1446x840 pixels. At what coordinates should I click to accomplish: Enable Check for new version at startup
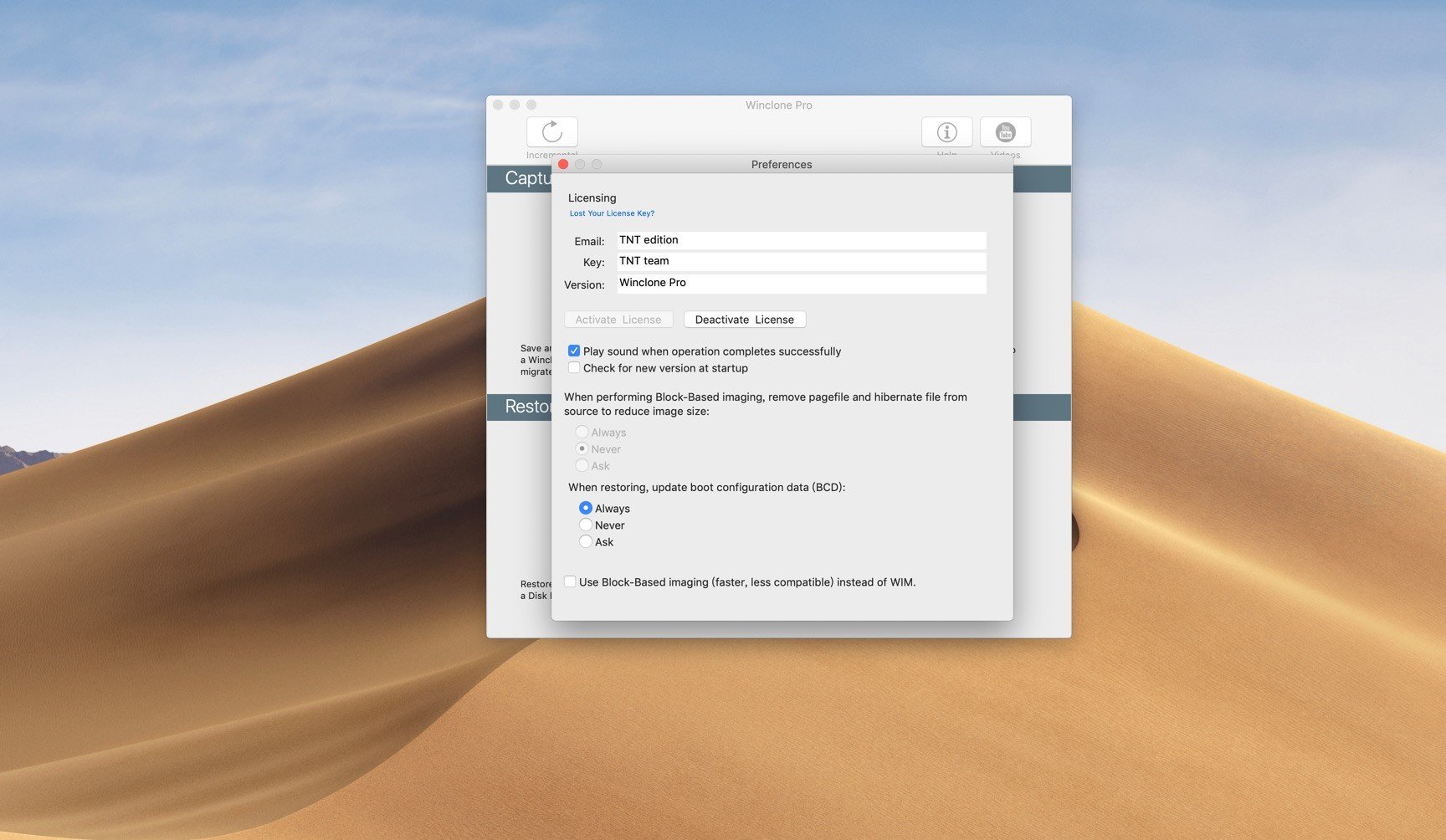coord(574,368)
